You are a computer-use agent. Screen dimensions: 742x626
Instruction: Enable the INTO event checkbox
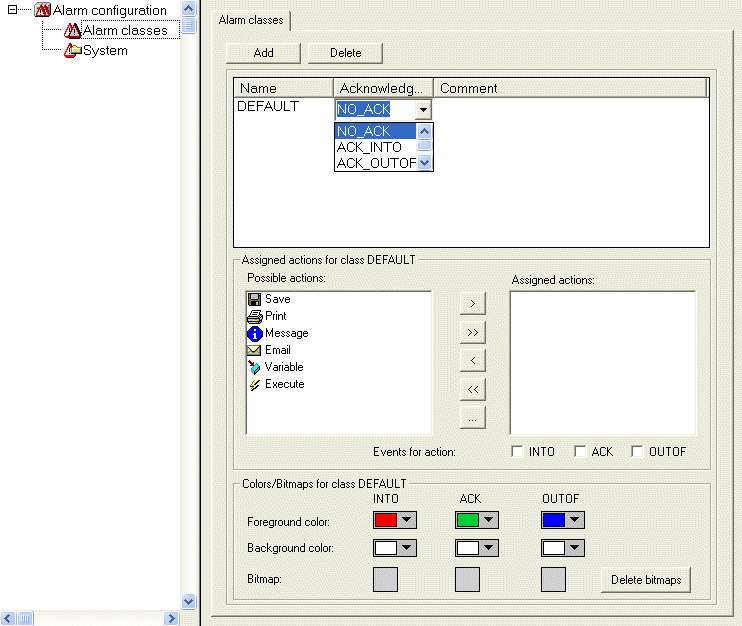click(x=517, y=452)
